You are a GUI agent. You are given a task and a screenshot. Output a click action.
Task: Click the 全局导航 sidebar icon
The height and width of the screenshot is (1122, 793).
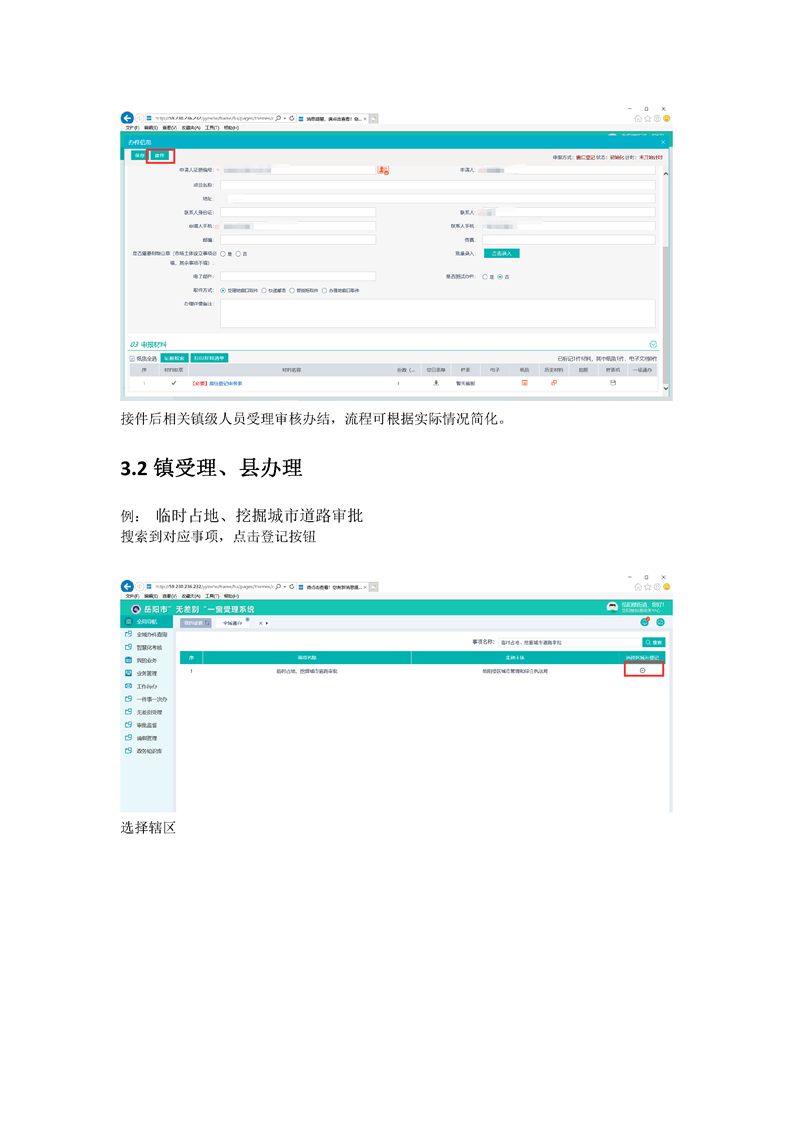(x=129, y=622)
